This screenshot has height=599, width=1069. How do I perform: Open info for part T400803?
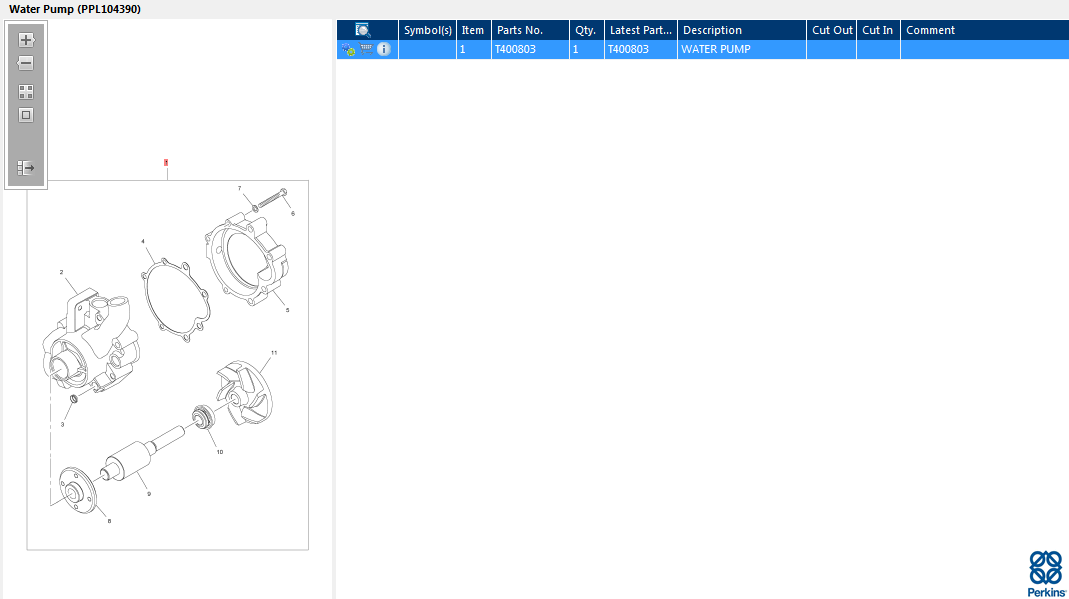coord(384,49)
